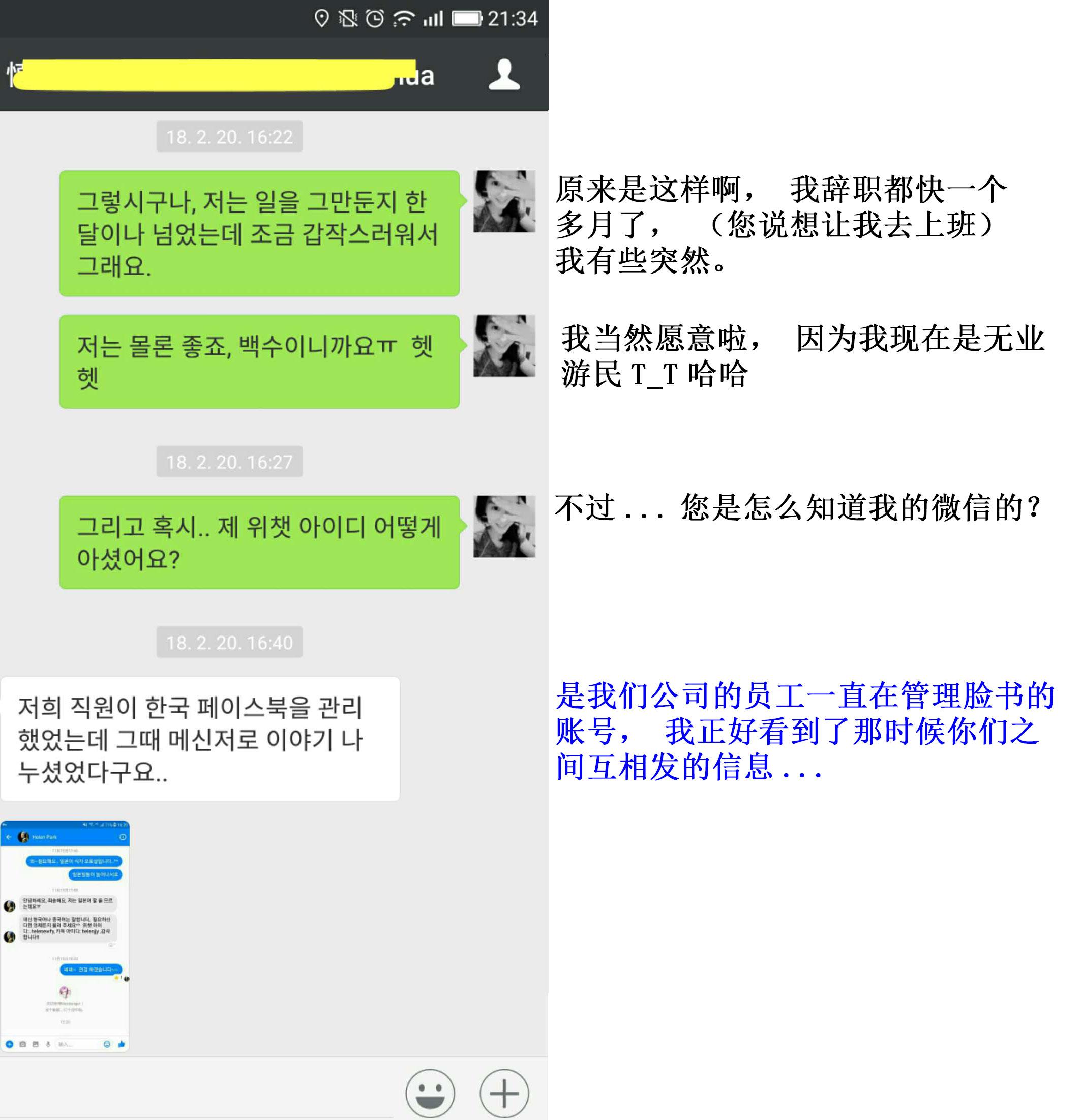
Task: Tap the plus attachment button
Action: point(504,1093)
